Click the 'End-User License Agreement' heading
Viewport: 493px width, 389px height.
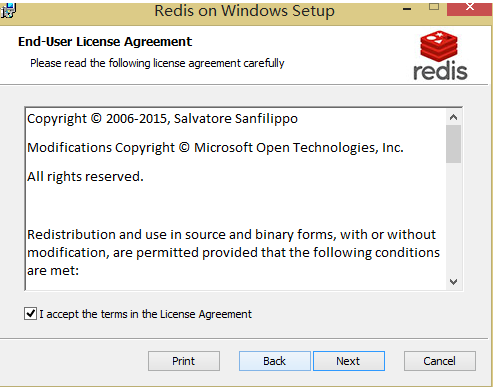[x=105, y=42]
